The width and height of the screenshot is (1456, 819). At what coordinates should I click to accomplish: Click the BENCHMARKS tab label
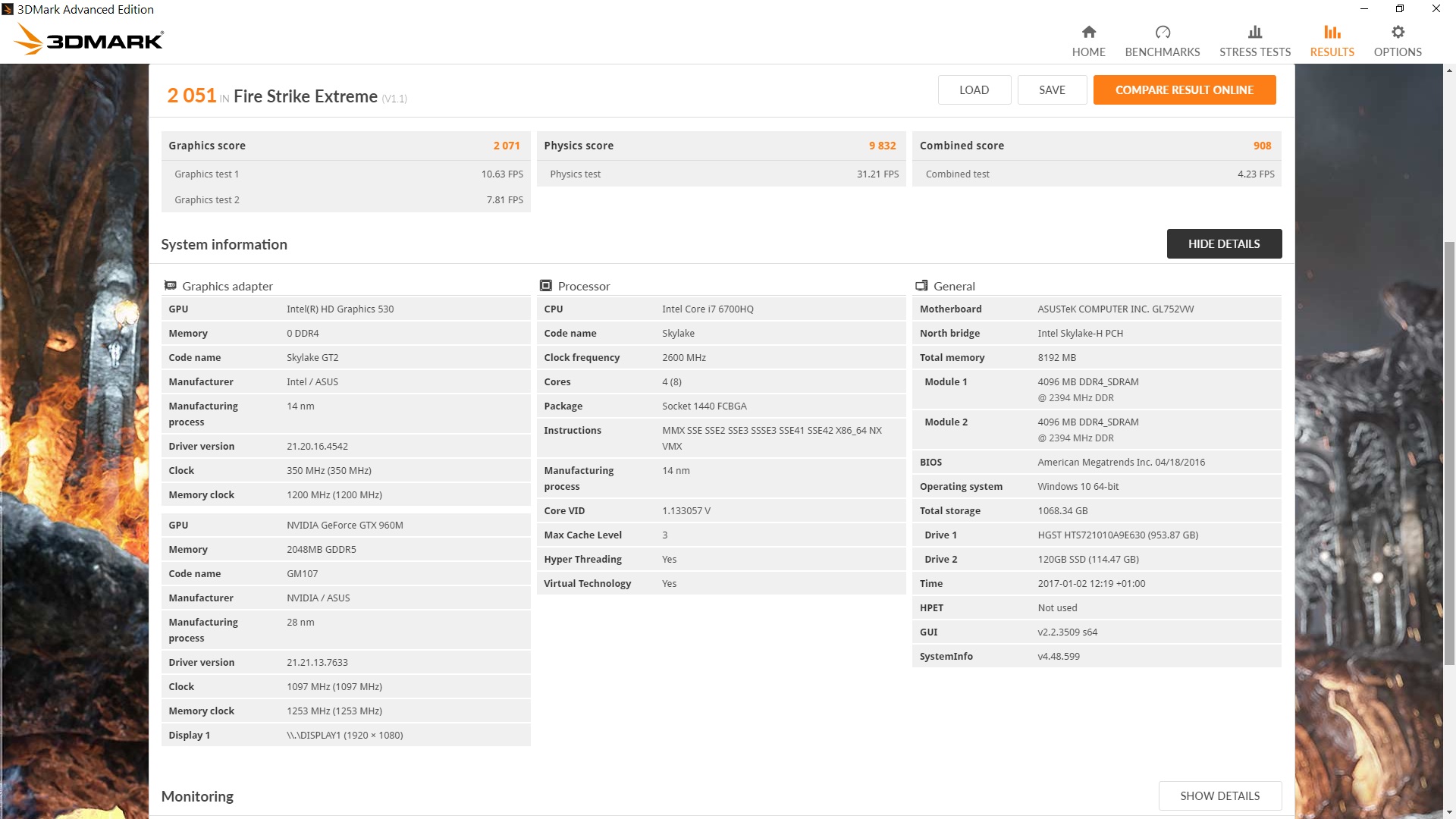tap(1163, 52)
